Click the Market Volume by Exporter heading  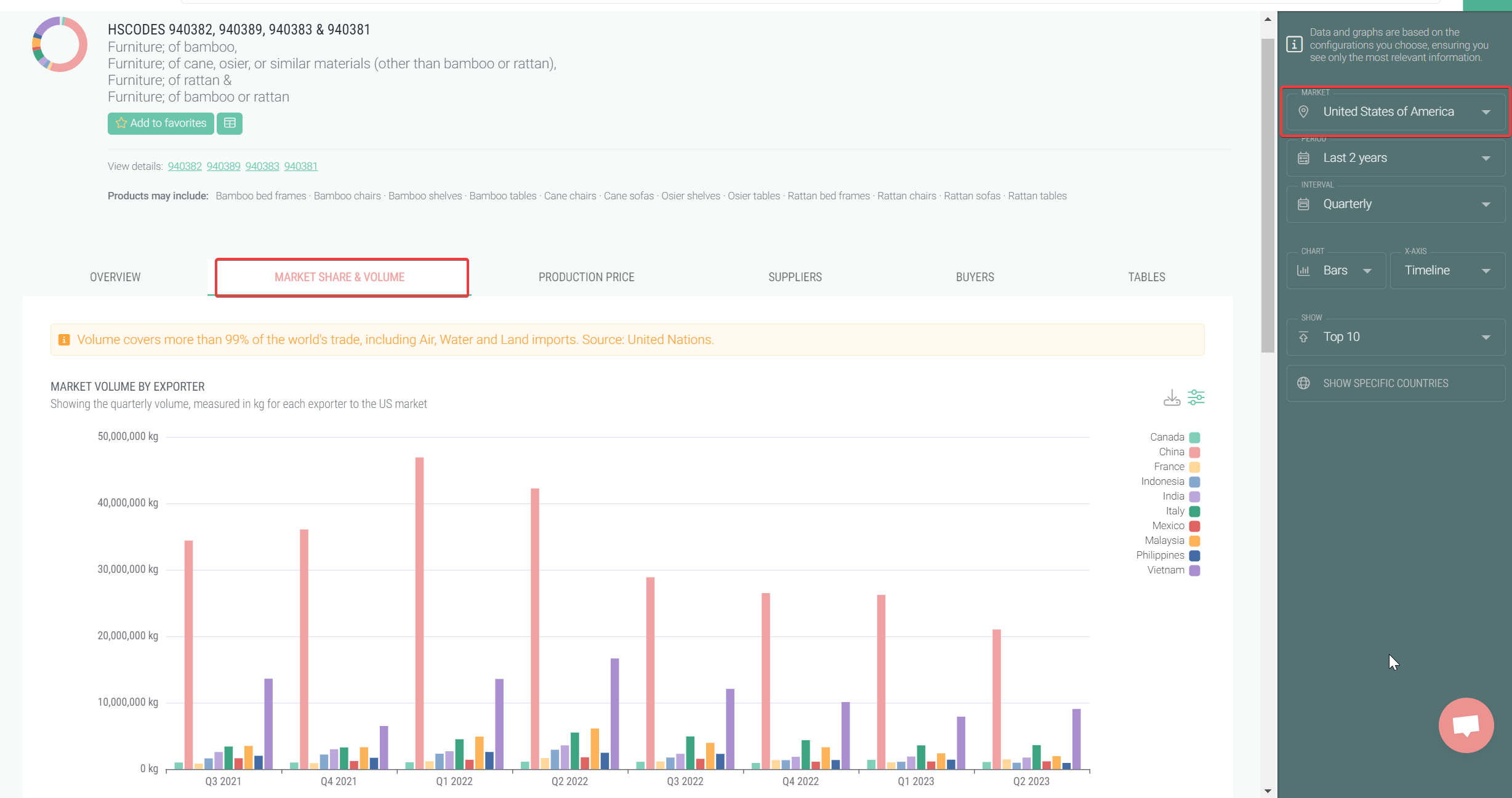(x=127, y=386)
